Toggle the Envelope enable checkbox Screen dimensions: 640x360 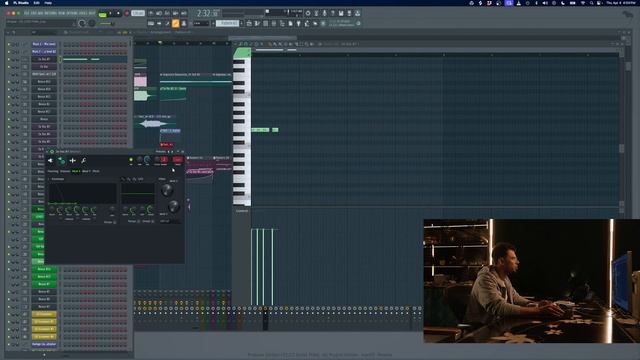[49, 179]
